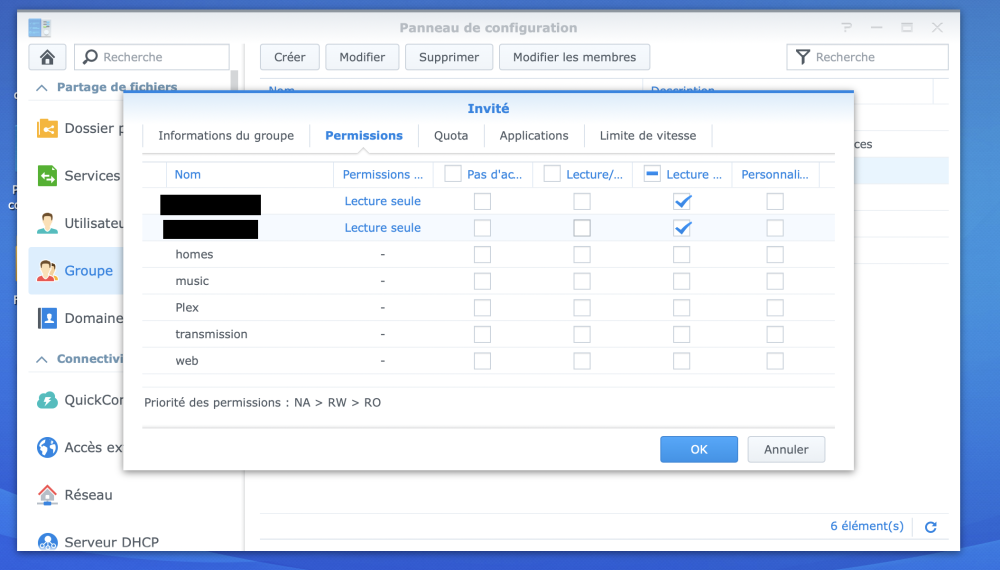This screenshot has width=1000, height=570.
Task: Check Lecture seule for Plex
Action: (681, 308)
